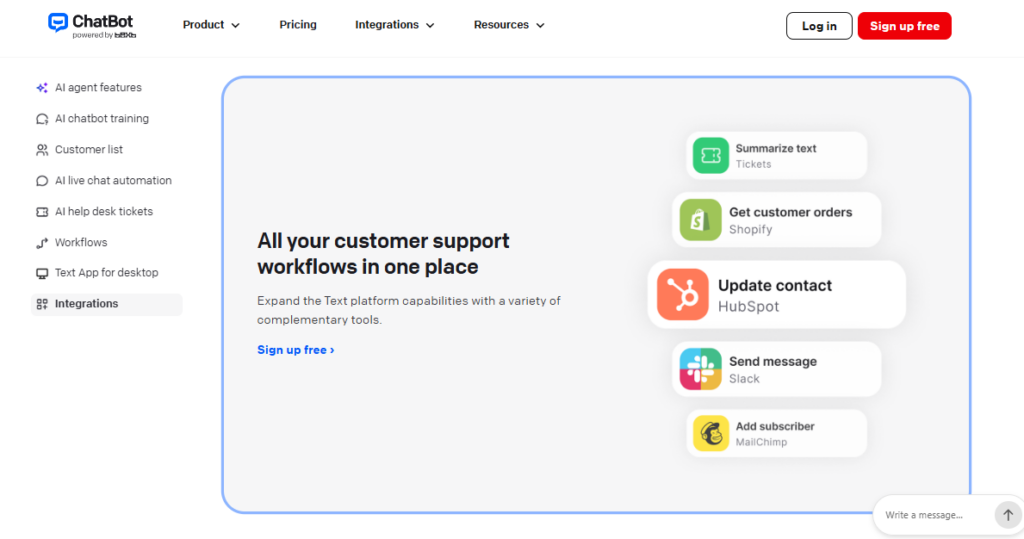This screenshot has height=539, width=1024.
Task: Select AI live chat automation item
Action: pos(113,181)
